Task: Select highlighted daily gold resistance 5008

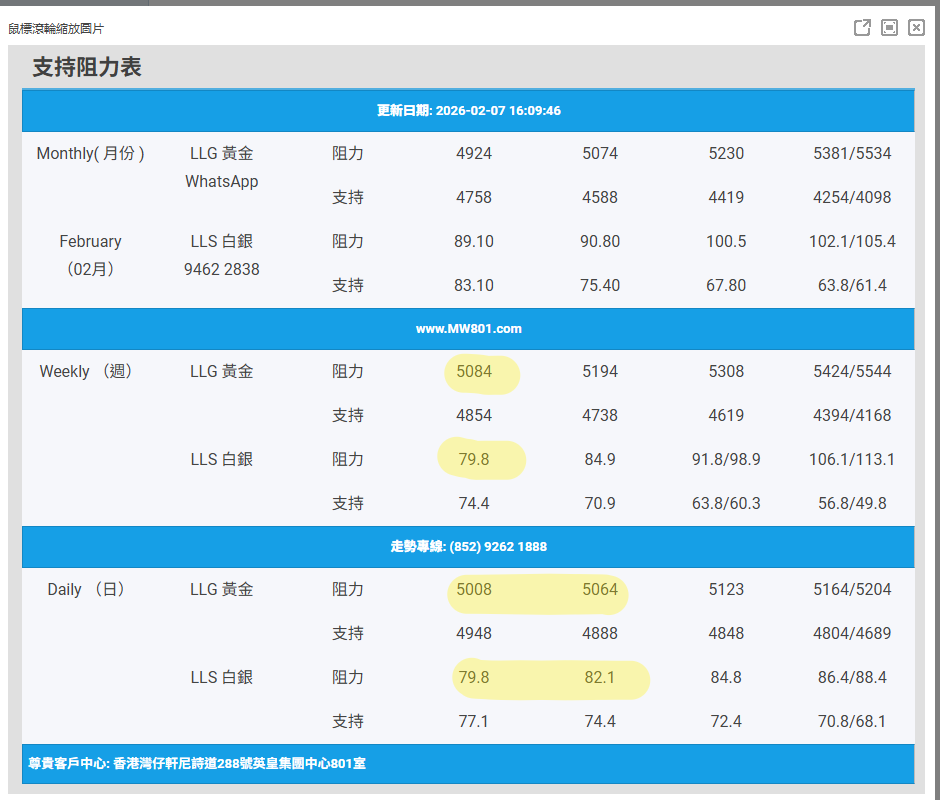Action: point(474,590)
